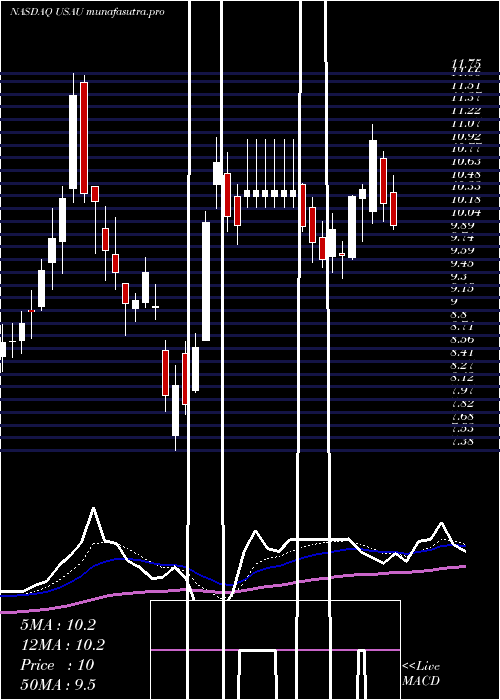Click the tallest red candle near the 11.5 peak
Viewport: 500px width, 700px height.
84,138
